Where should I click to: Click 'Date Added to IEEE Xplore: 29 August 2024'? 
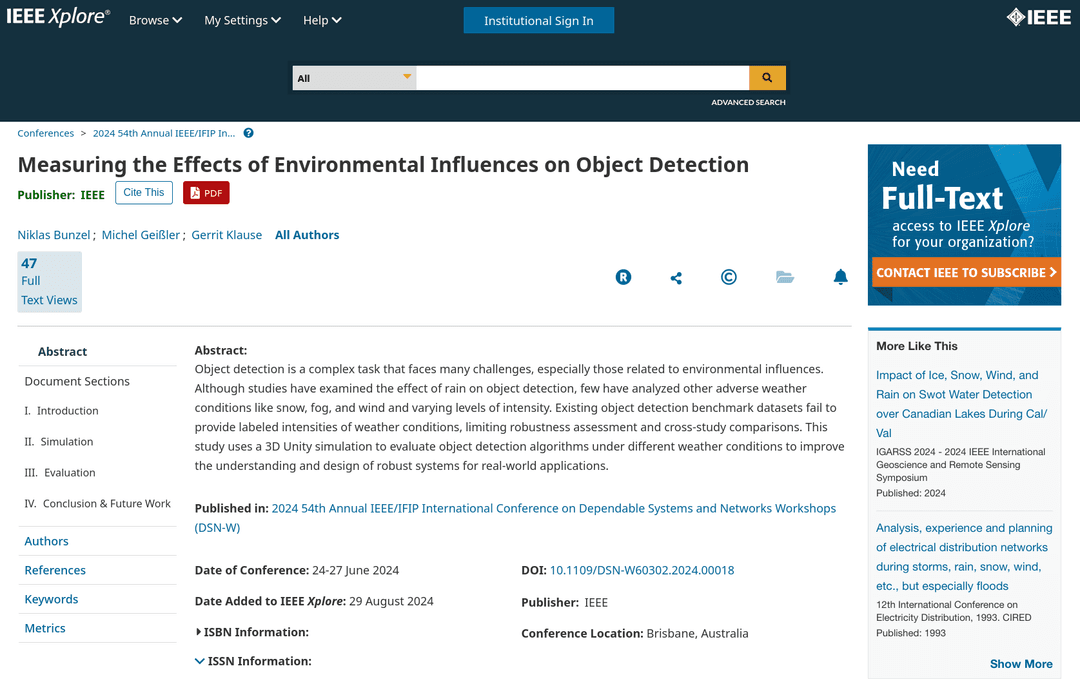(x=314, y=601)
